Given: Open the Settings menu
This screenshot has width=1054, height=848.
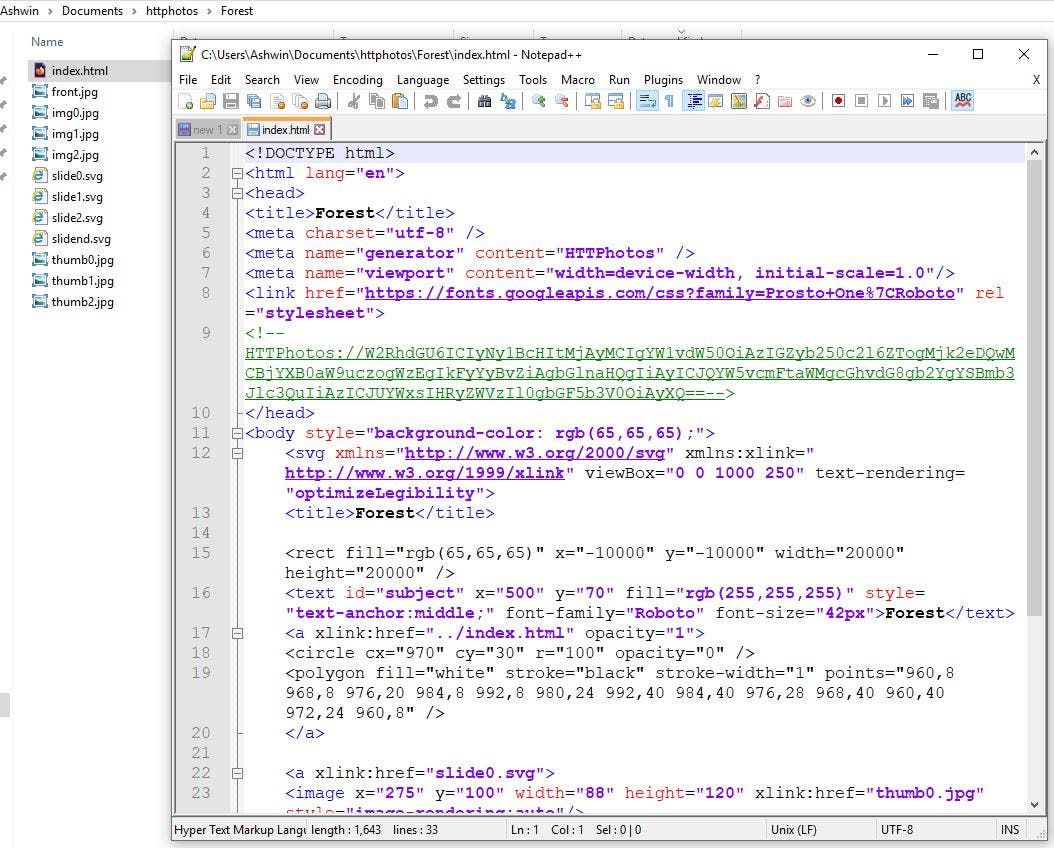Looking at the screenshot, I should click(x=484, y=80).
